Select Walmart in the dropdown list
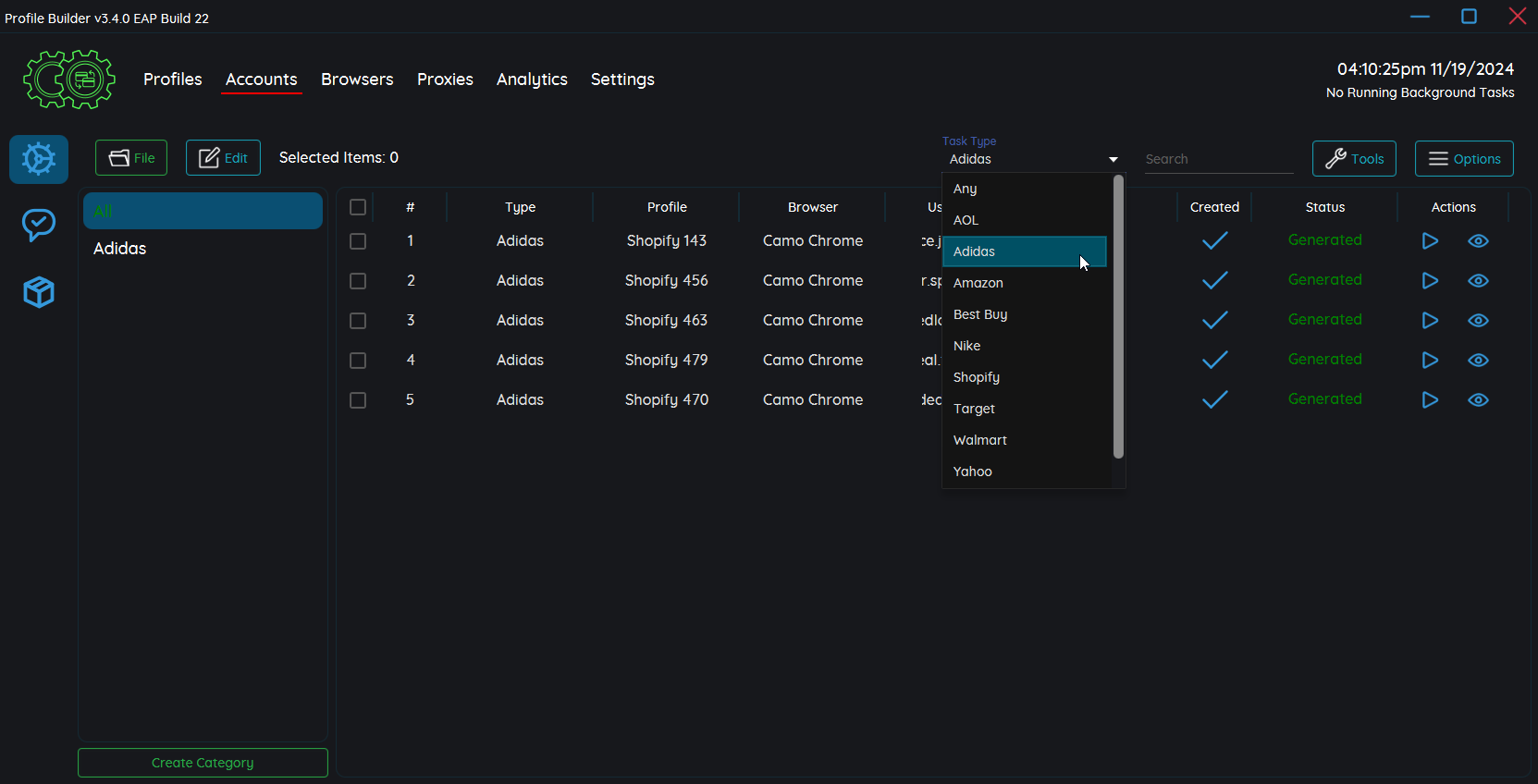 tap(979, 440)
